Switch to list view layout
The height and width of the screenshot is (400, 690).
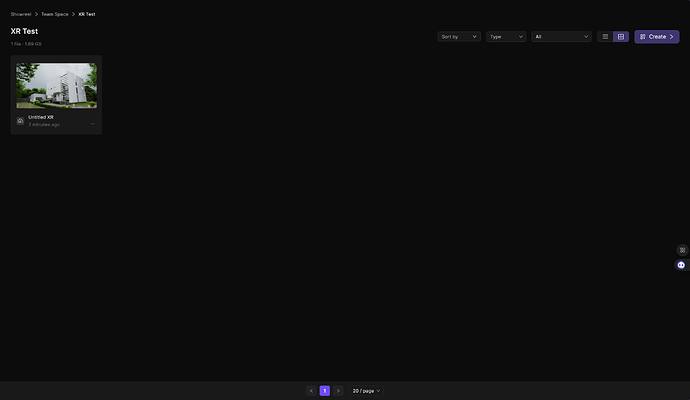point(605,37)
